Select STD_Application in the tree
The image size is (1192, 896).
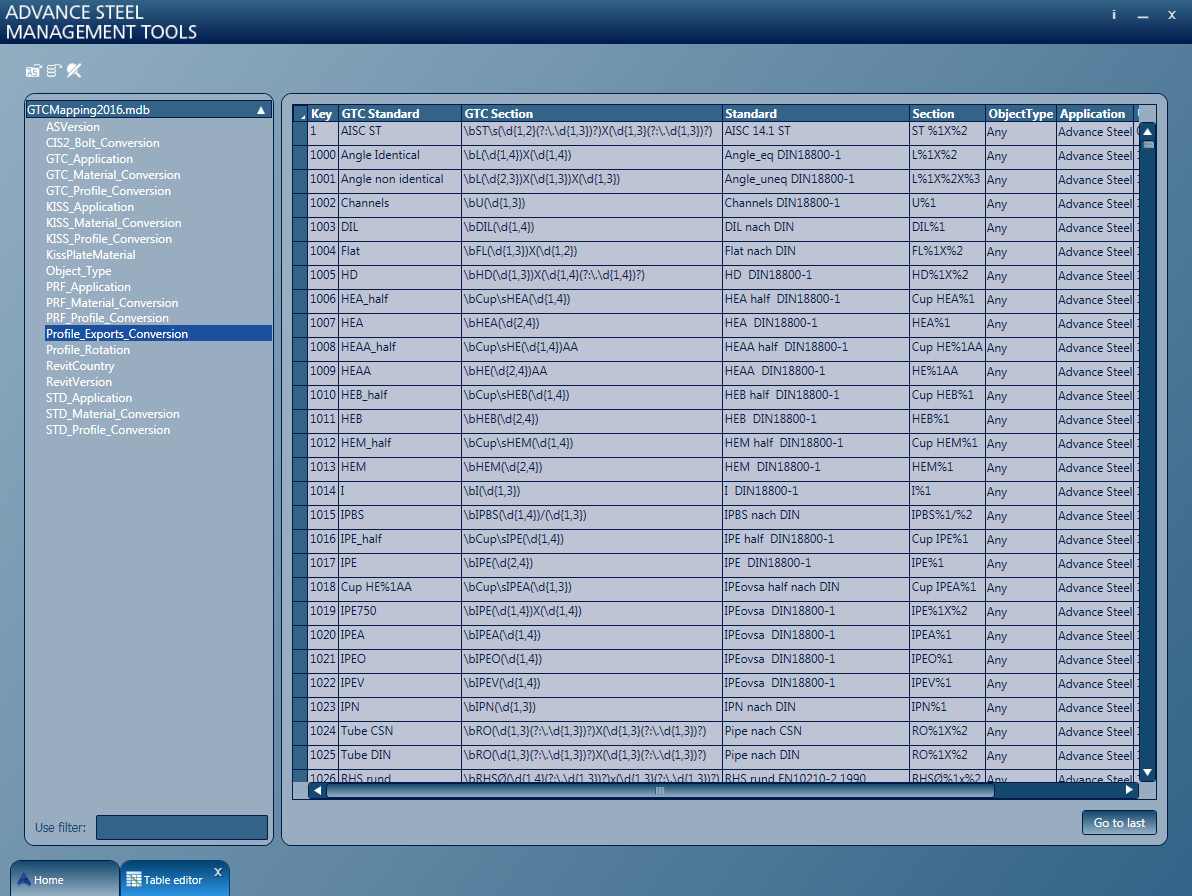pyautogui.click(x=89, y=397)
